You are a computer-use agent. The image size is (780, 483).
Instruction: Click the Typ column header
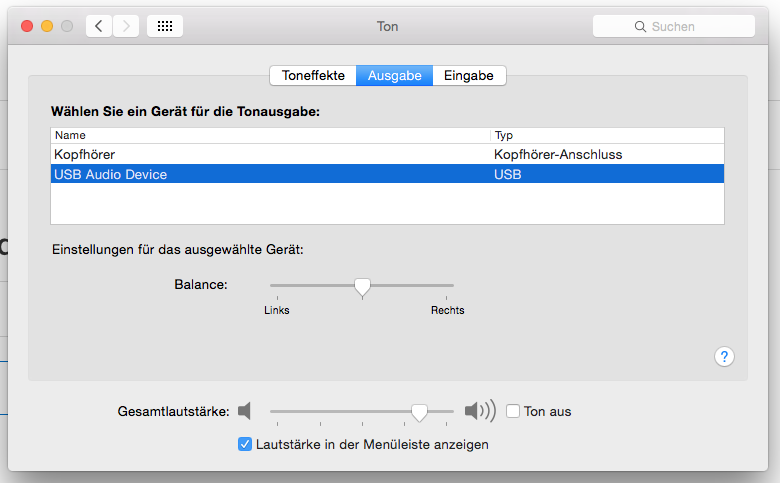tap(606, 135)
